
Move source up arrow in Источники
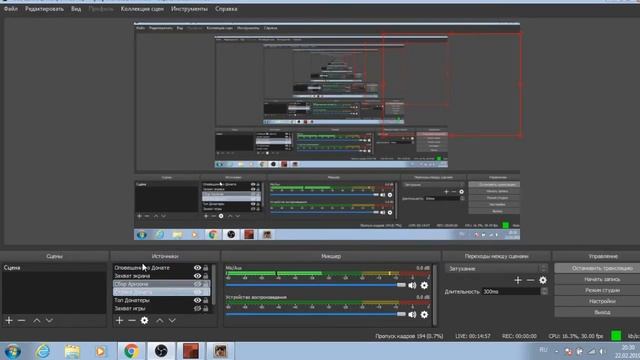(x=160, y=320)
